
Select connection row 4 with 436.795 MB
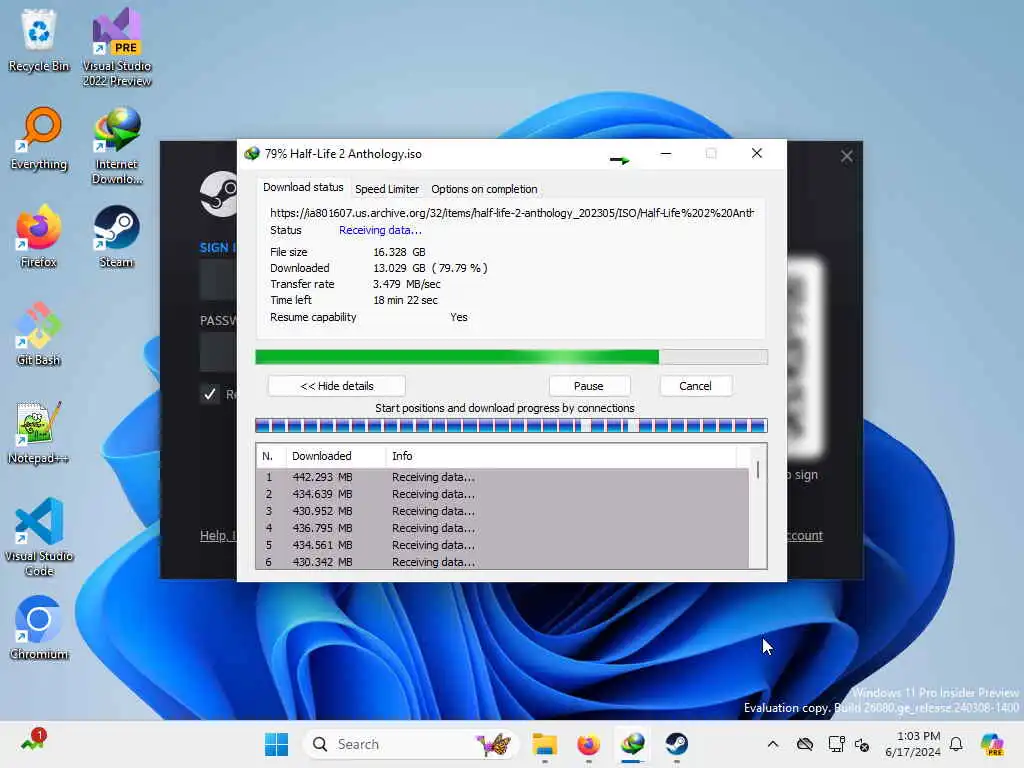[502, 528]
